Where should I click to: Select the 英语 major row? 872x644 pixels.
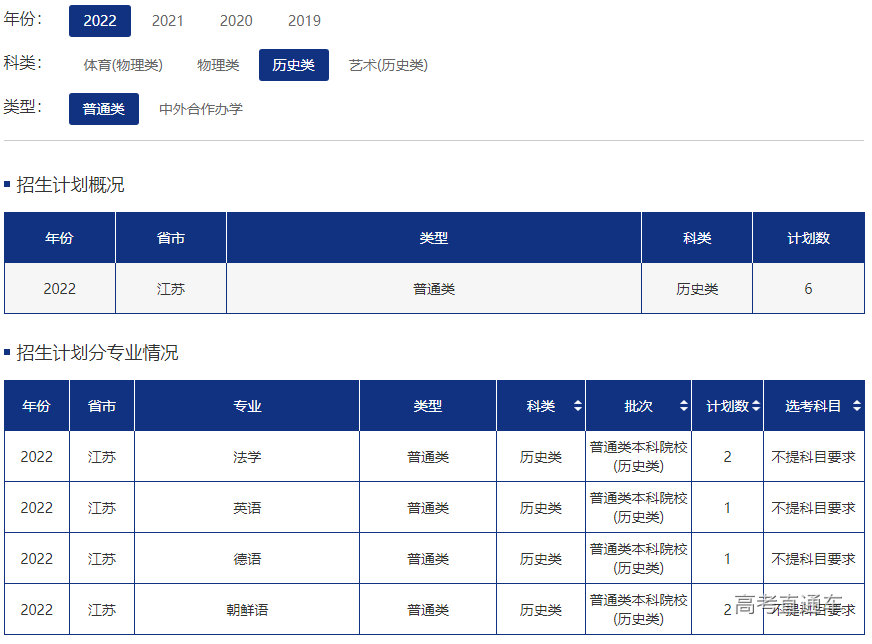click(x=247, y=508)
